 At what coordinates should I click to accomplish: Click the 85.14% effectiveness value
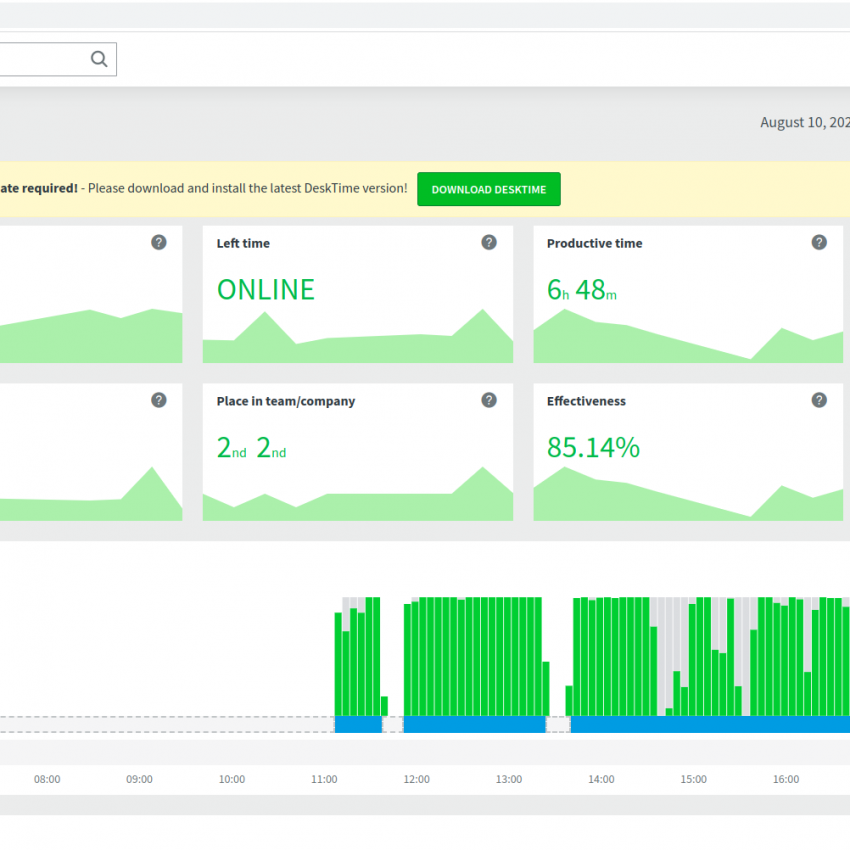tap(594, 447)
